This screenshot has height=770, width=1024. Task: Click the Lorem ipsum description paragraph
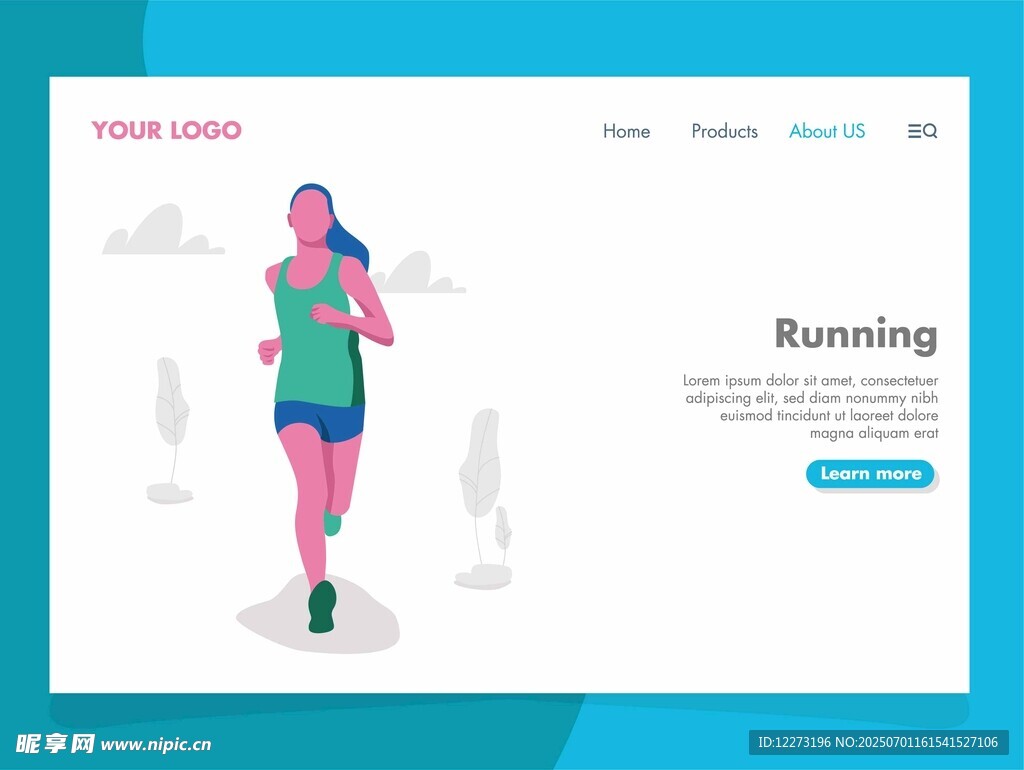click(811, 407)
